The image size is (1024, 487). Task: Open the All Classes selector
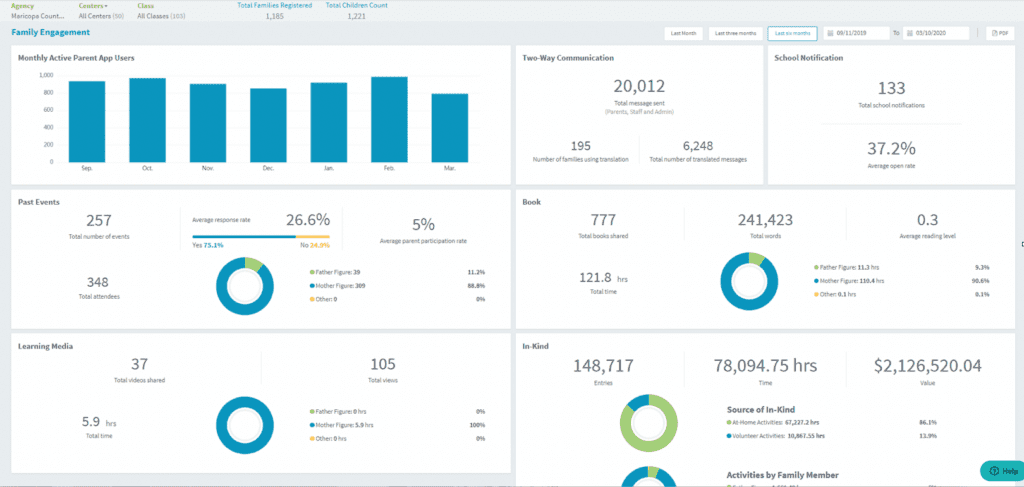click(x=161, y=16)
